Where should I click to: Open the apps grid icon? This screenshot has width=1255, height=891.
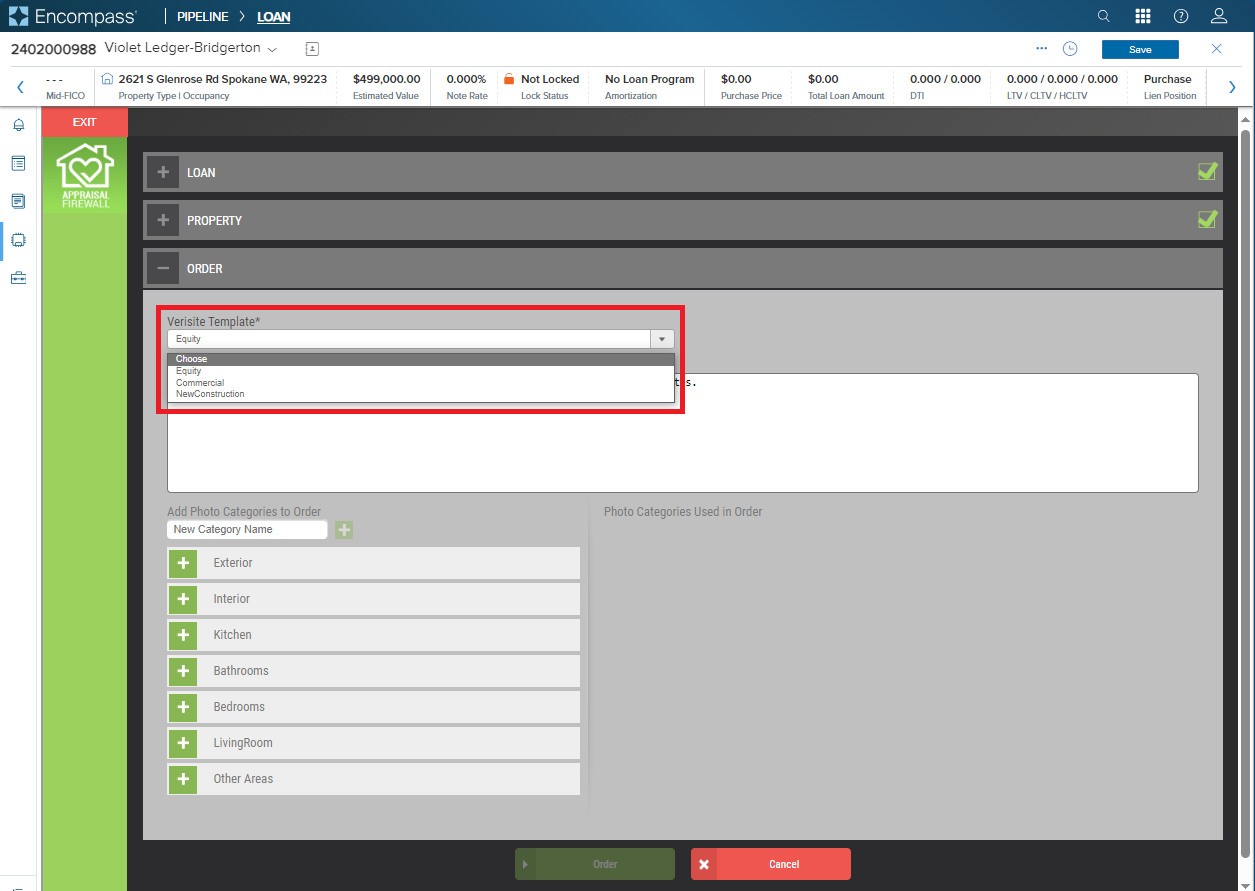click(x=1143, y=16)
